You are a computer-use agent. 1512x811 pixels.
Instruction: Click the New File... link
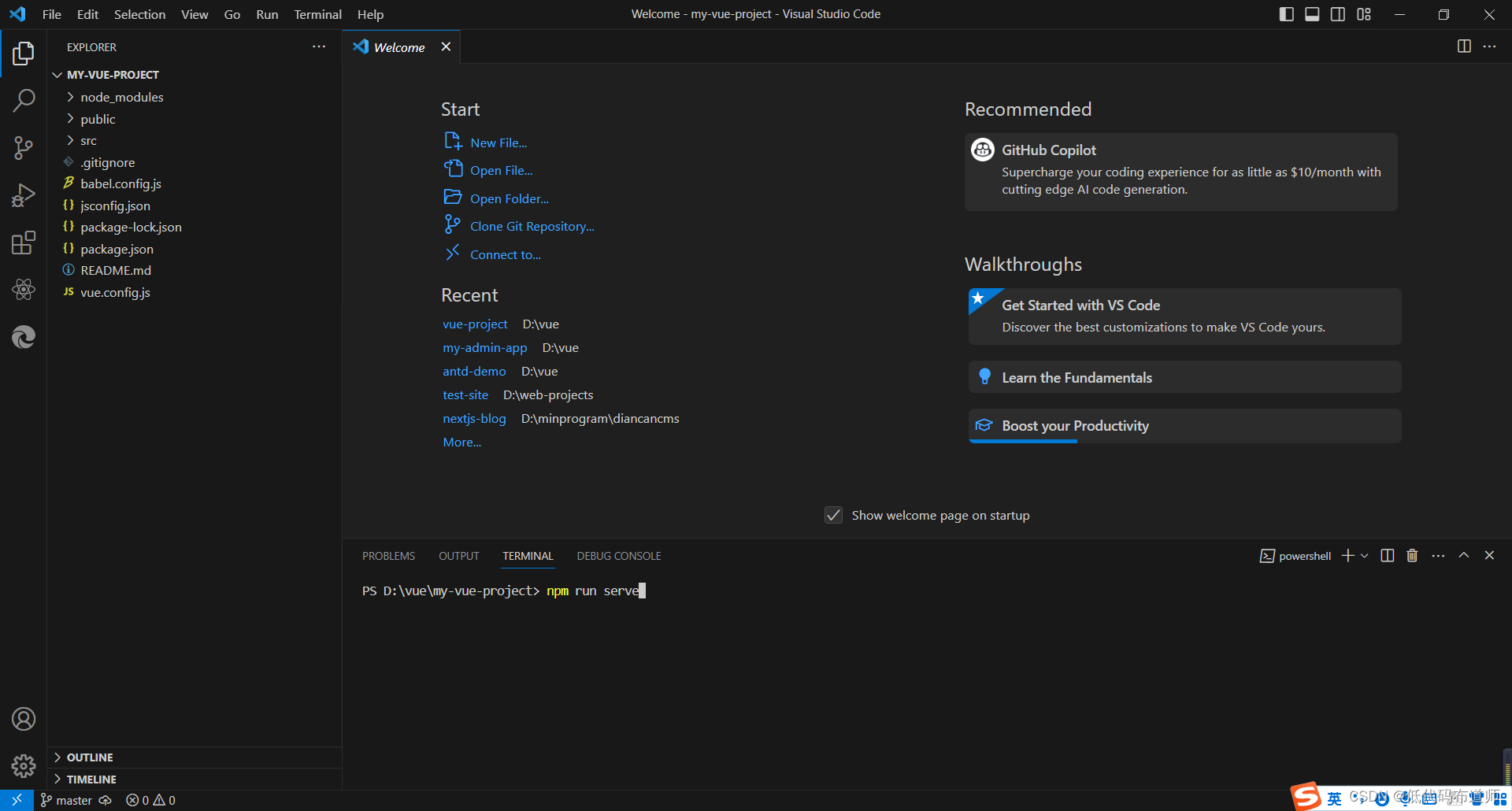coord(498,143)
